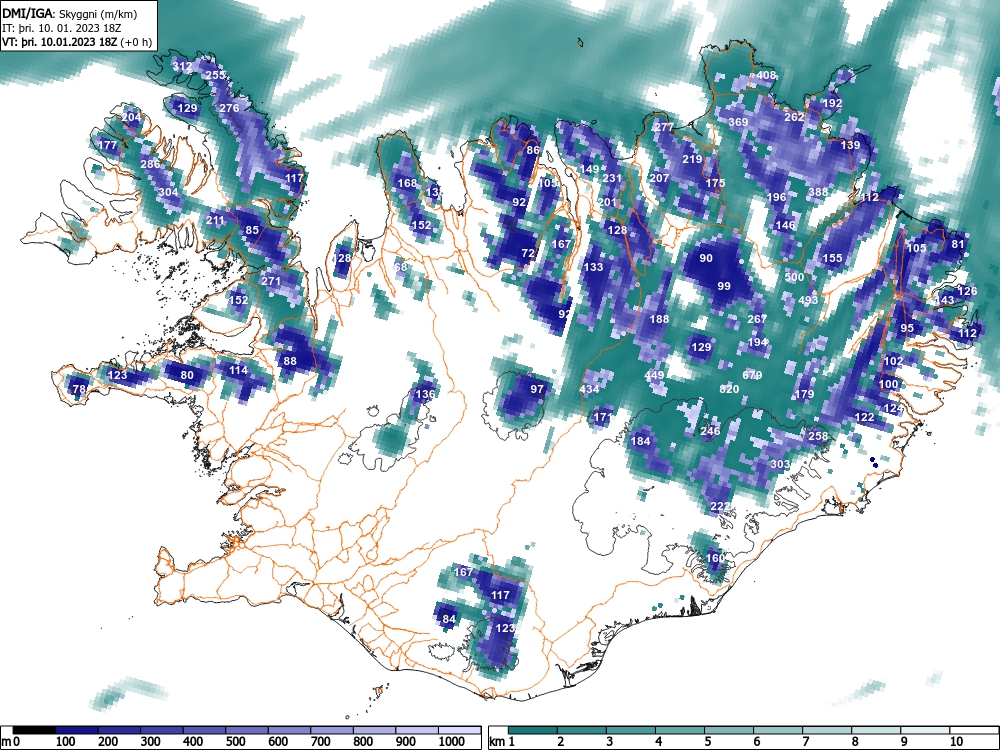The width and height of the screenshot is (1000, 750).
Task: Click visibility value 177 on the map
Action: click(x=107, y=145)
